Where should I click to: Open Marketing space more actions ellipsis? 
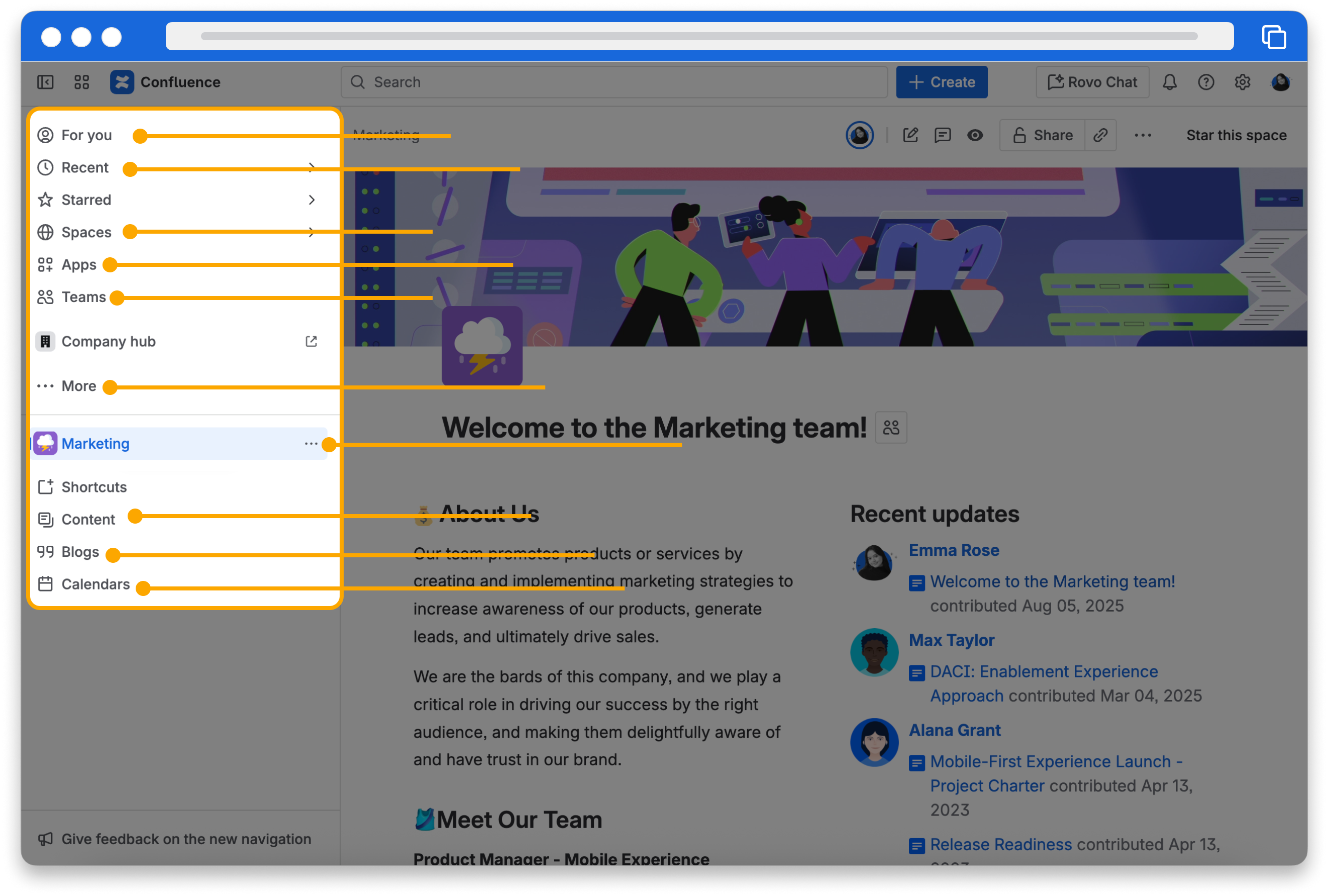tap(311, 443)
